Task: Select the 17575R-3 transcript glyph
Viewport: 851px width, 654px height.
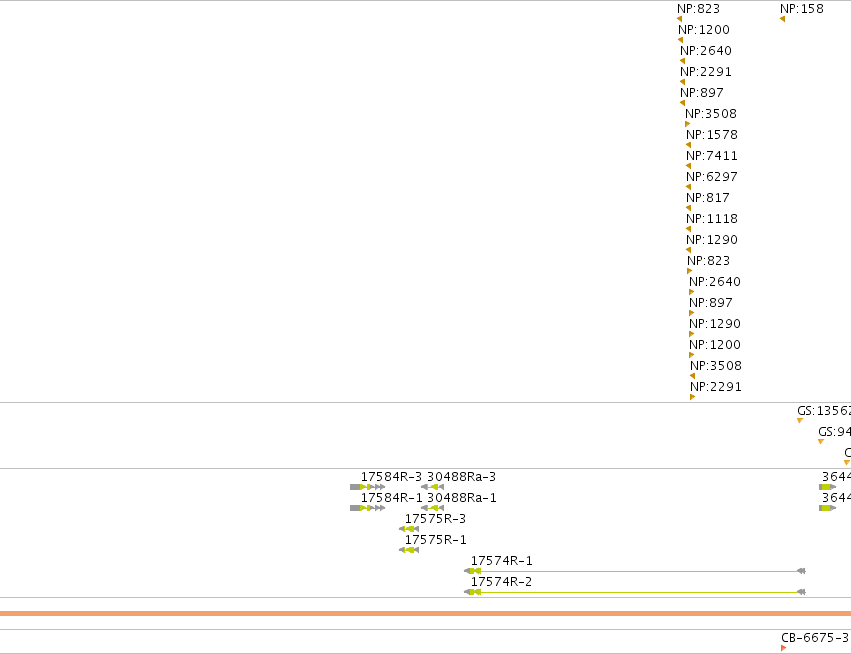Action: 409,529
